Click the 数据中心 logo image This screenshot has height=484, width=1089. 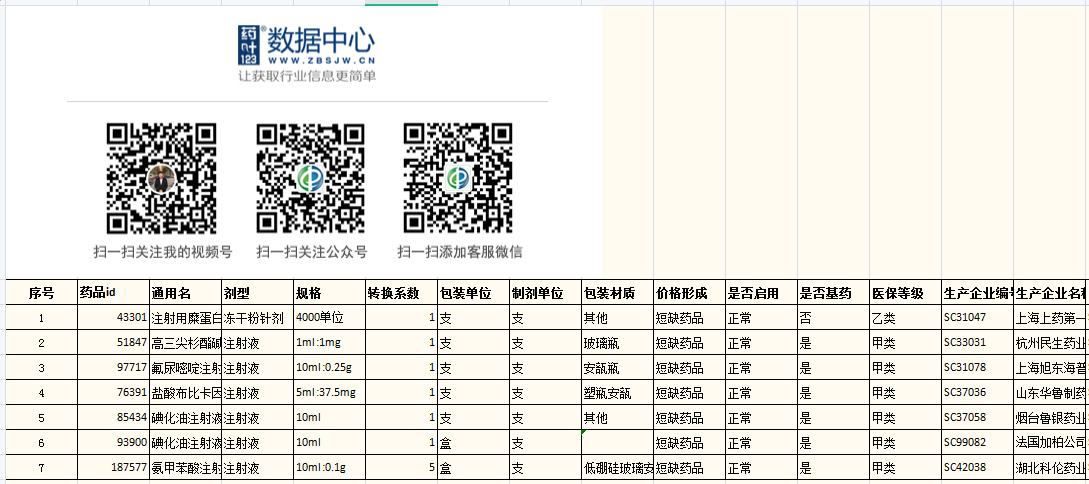[306, 54]
